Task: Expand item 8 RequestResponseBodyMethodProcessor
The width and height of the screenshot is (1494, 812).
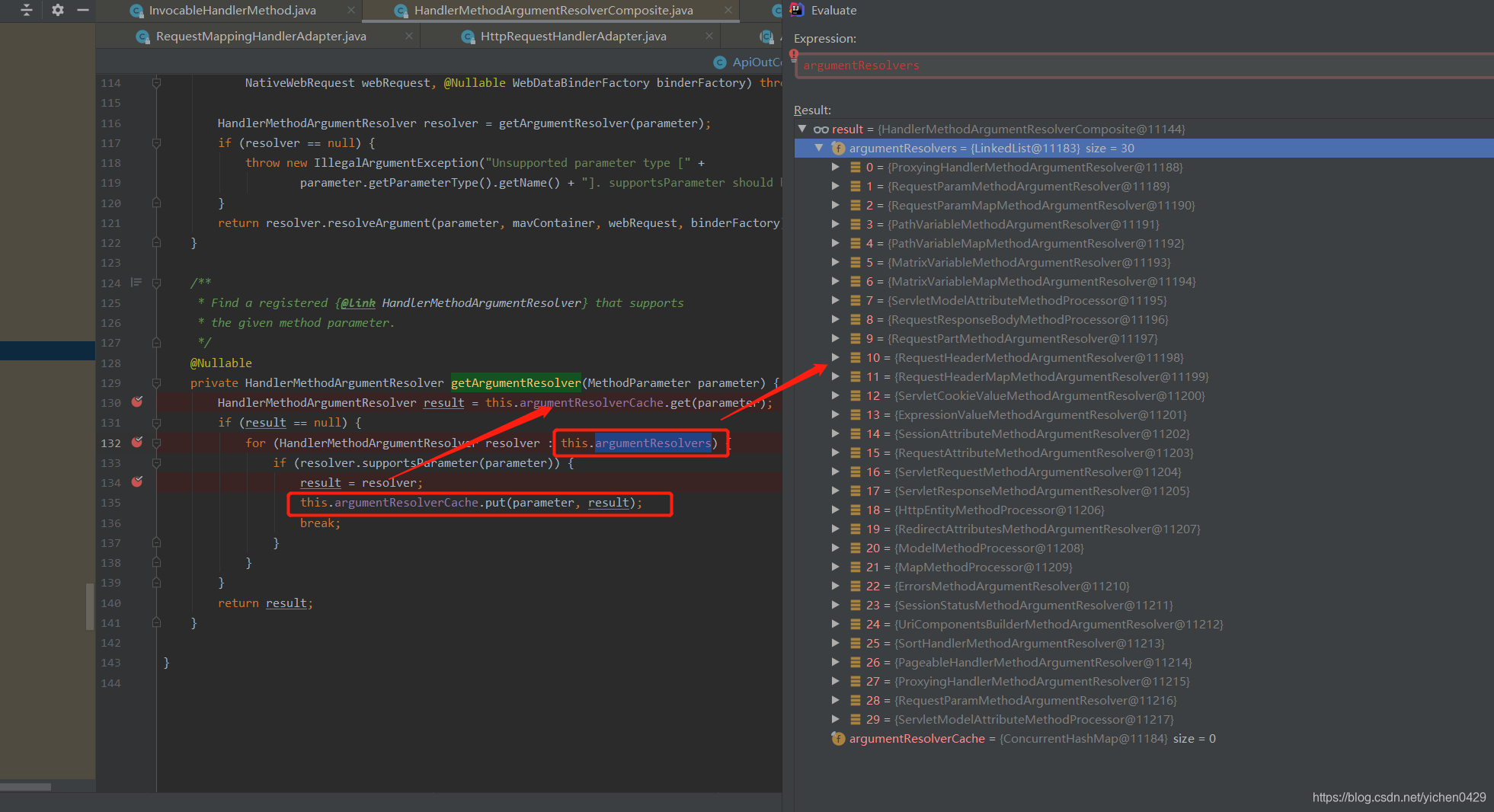Action: (x=835, y=319)
